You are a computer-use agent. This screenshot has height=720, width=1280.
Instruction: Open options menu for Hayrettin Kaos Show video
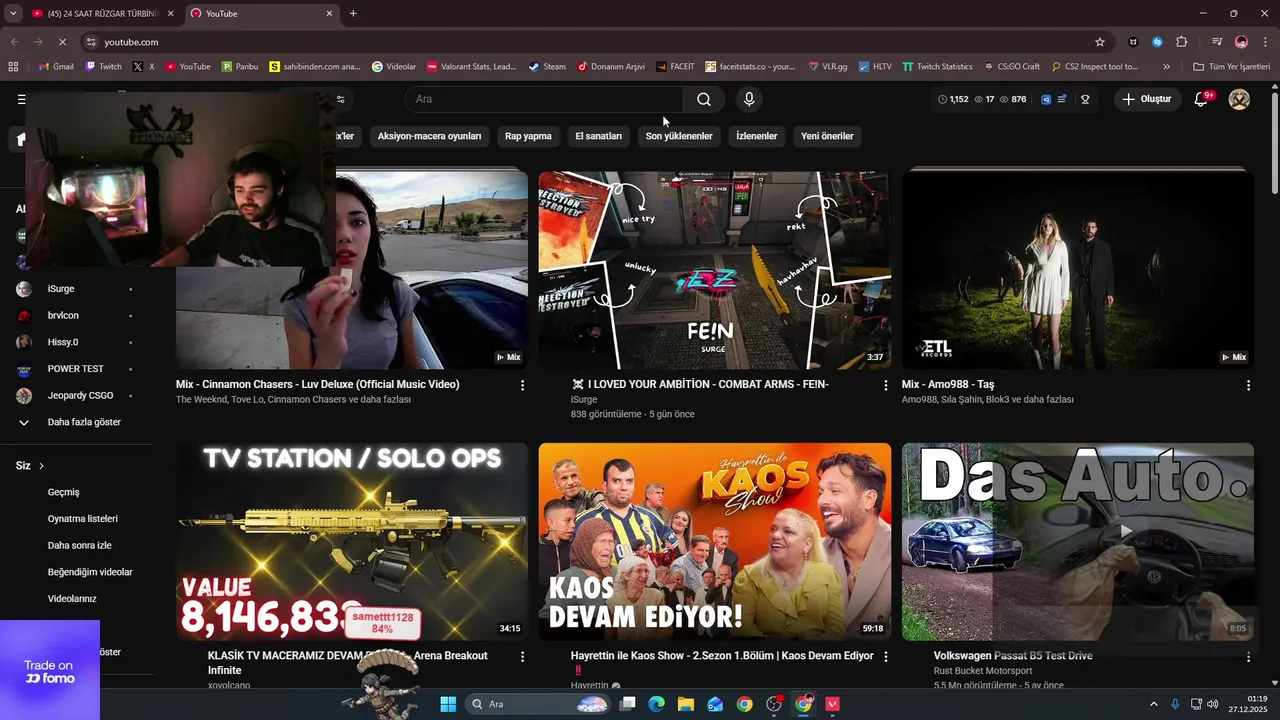pos(885,657)
